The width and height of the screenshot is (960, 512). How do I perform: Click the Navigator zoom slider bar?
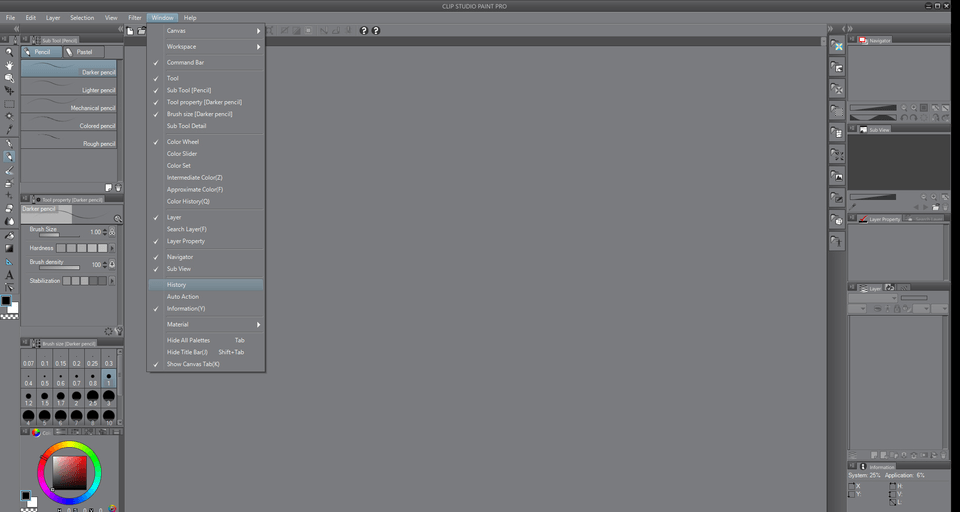point(872,108)
